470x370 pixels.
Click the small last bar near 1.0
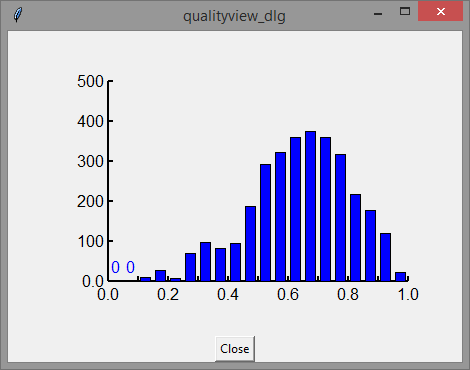tap(400, 277)
